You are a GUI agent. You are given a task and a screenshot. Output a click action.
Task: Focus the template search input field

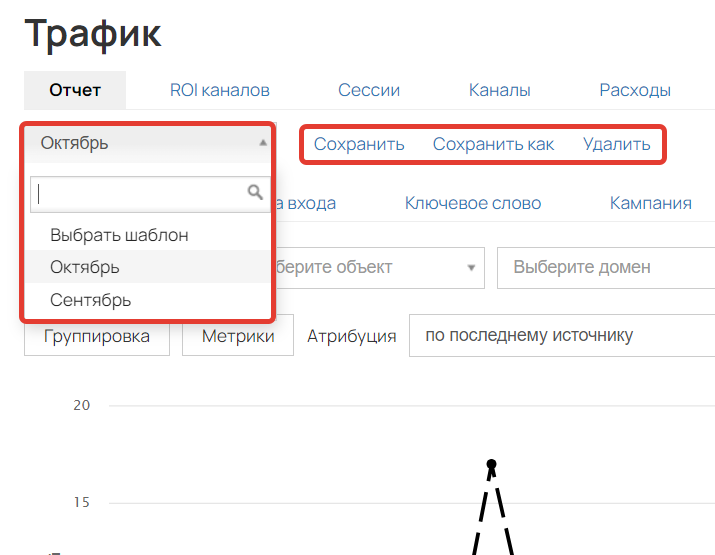point(150,194)
